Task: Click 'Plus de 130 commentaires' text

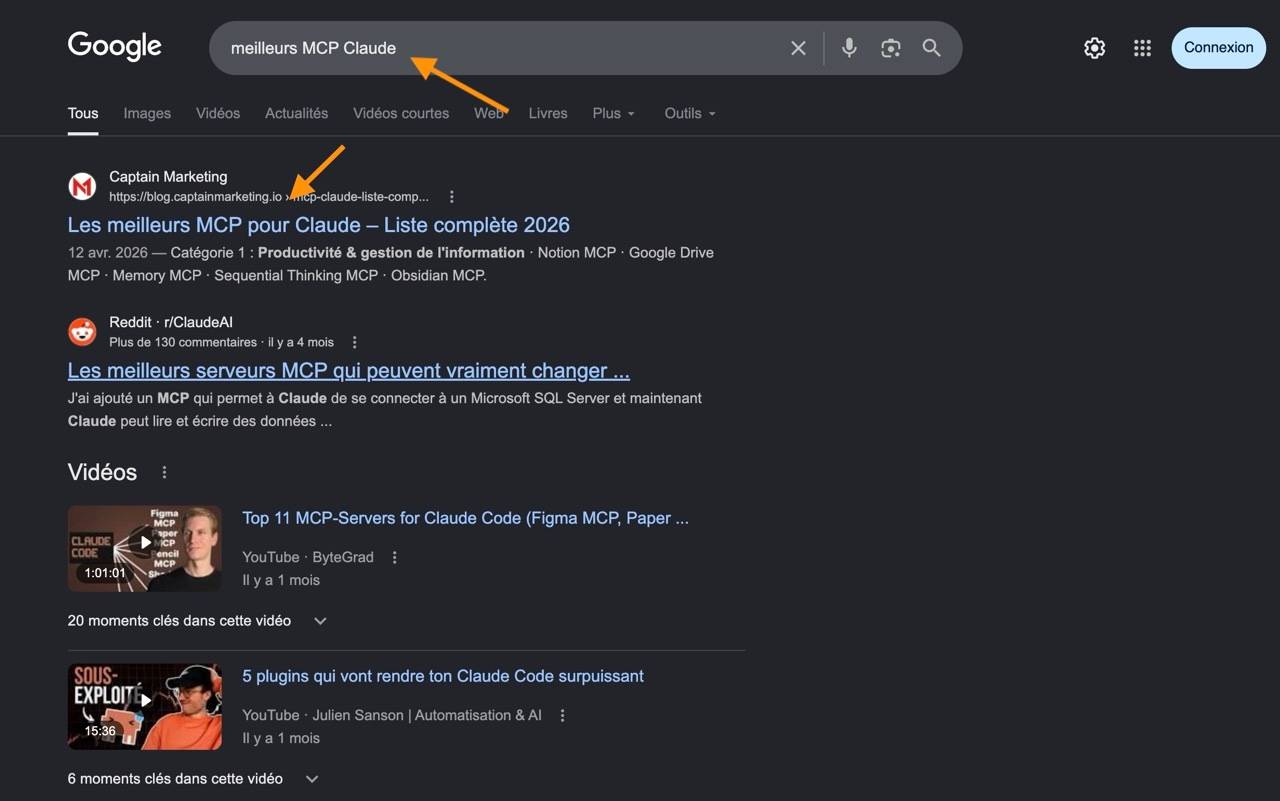Action: [183, 342]
